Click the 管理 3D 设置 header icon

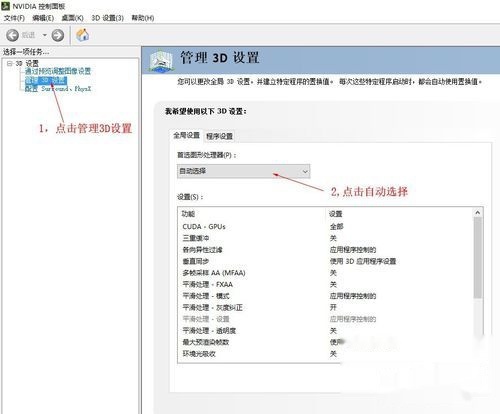(x=162, y=61)
